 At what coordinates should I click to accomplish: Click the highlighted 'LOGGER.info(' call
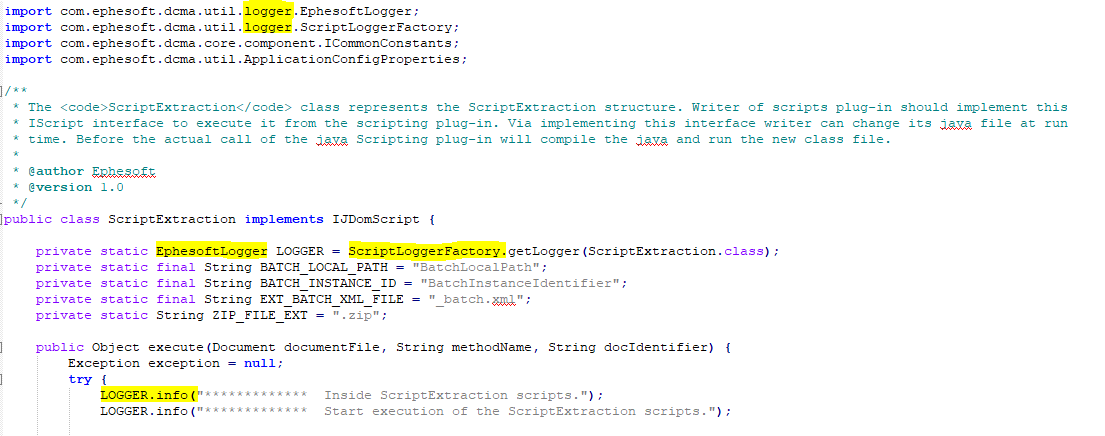tap(149, 395)
